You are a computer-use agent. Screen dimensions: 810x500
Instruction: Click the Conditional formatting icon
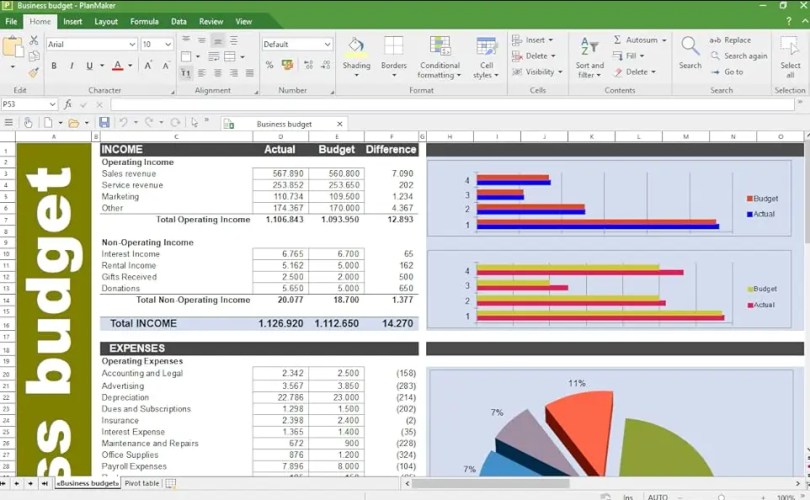tap(440, 46)
